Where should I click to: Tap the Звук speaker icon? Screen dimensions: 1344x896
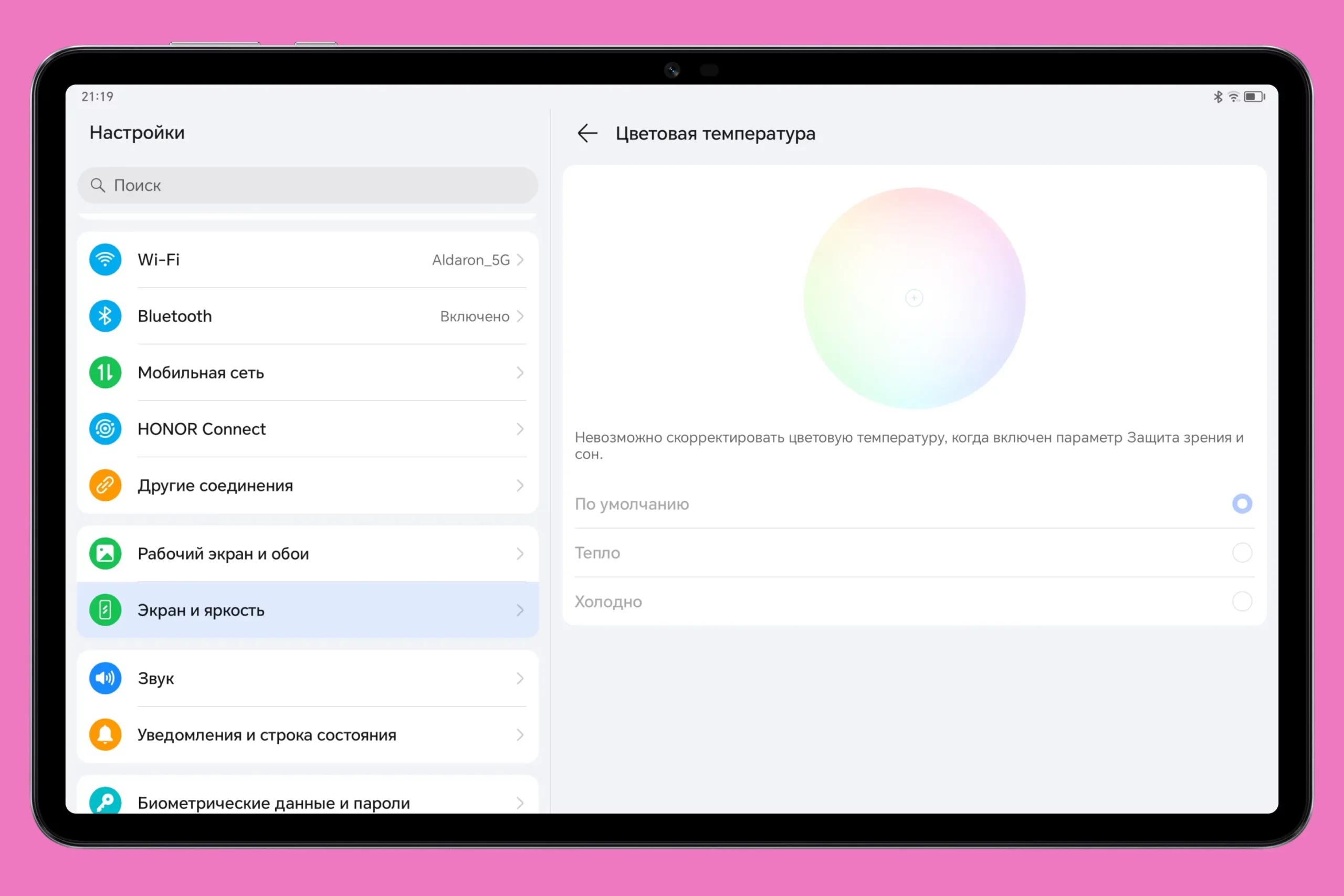pos(105,678)
